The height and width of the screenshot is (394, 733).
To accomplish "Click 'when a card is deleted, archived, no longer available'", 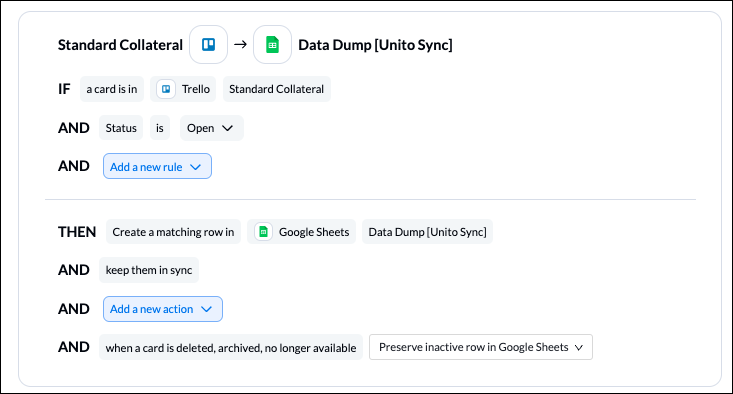I will [x=231, y=347].
